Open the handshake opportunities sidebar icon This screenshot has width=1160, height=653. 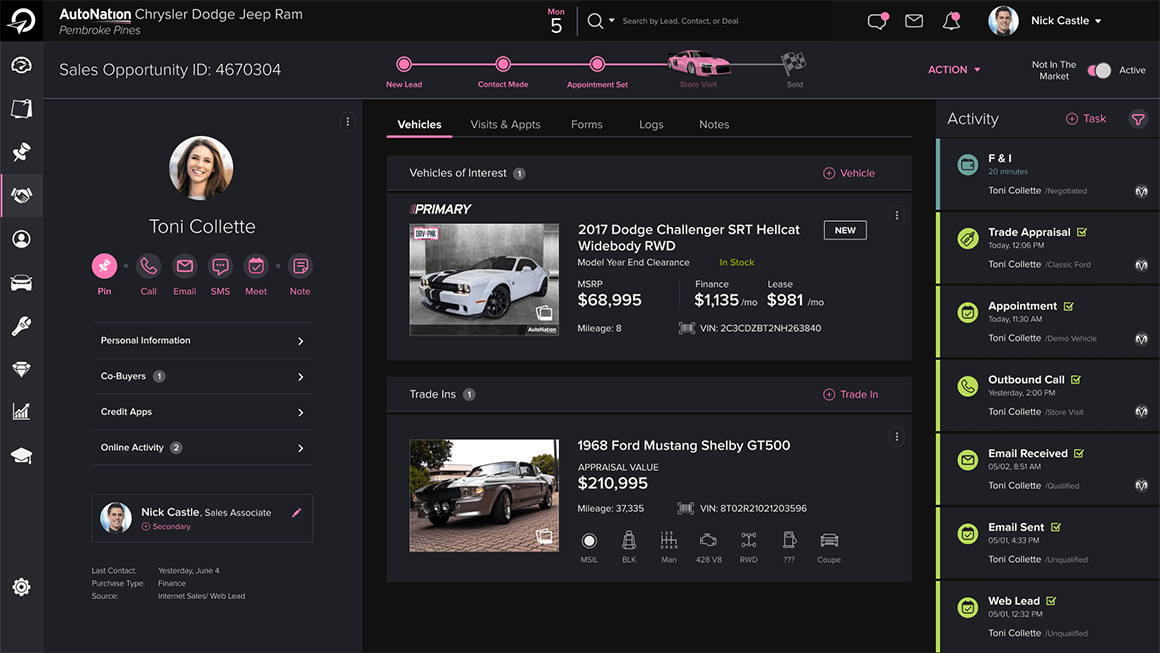pos(21,195)
